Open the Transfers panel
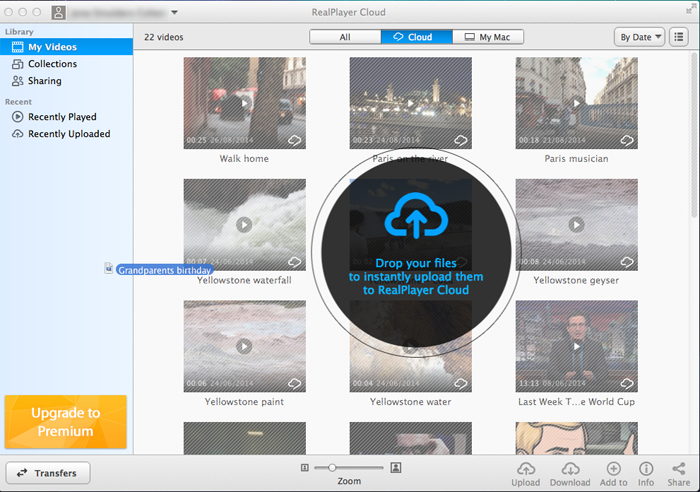 pyautogui.click(x=48, y=473)
